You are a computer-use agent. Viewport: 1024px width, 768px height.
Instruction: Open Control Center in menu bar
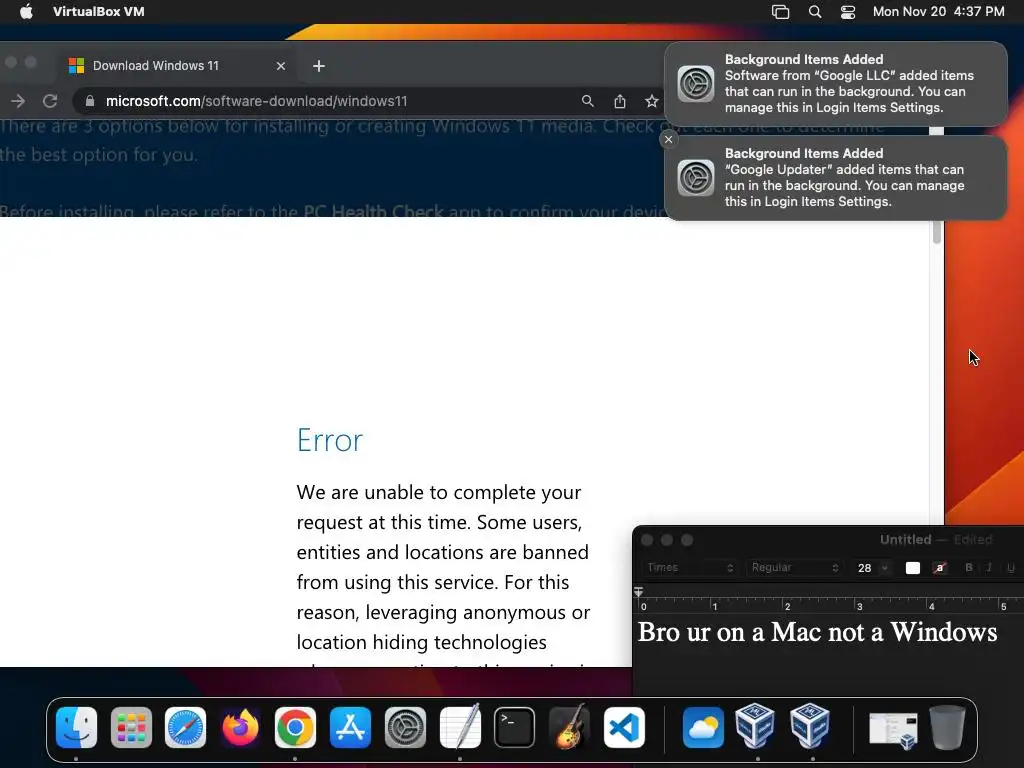(x=848, y=12)
